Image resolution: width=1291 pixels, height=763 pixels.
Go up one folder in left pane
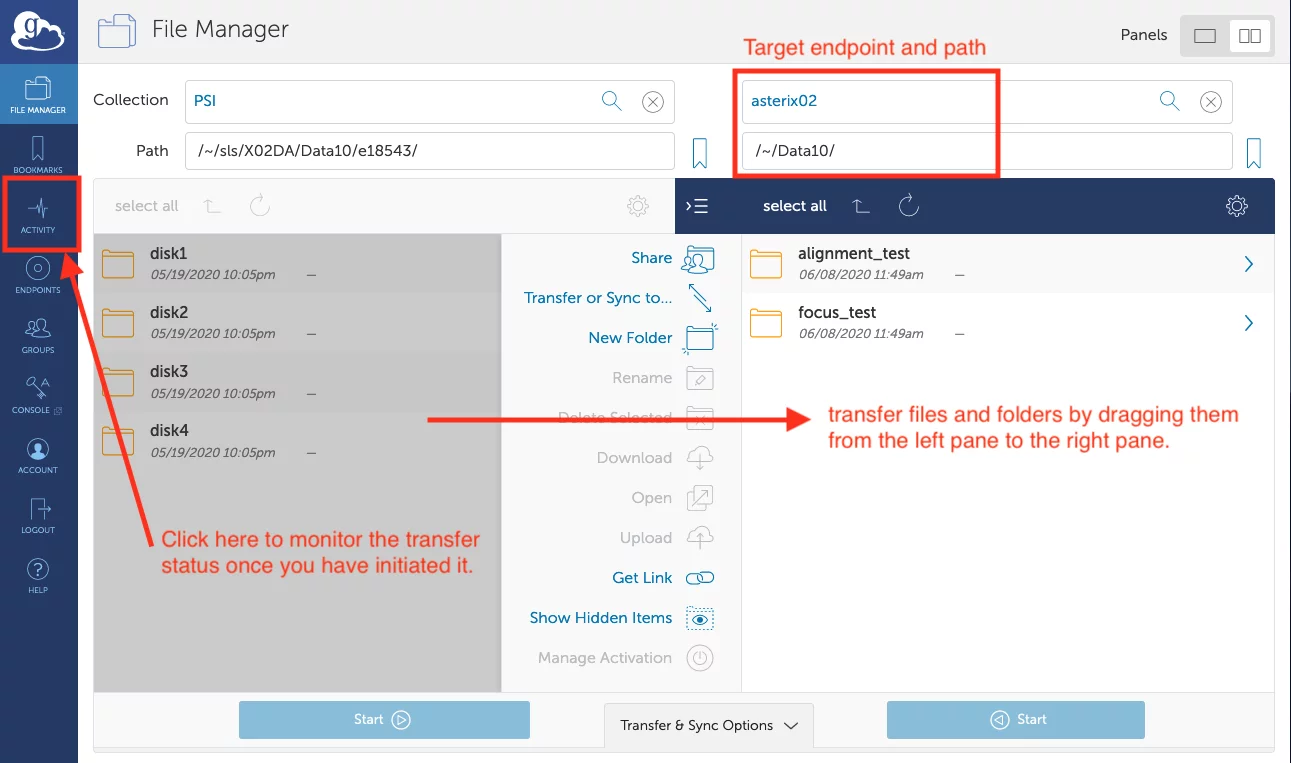[x=212, y=206]
